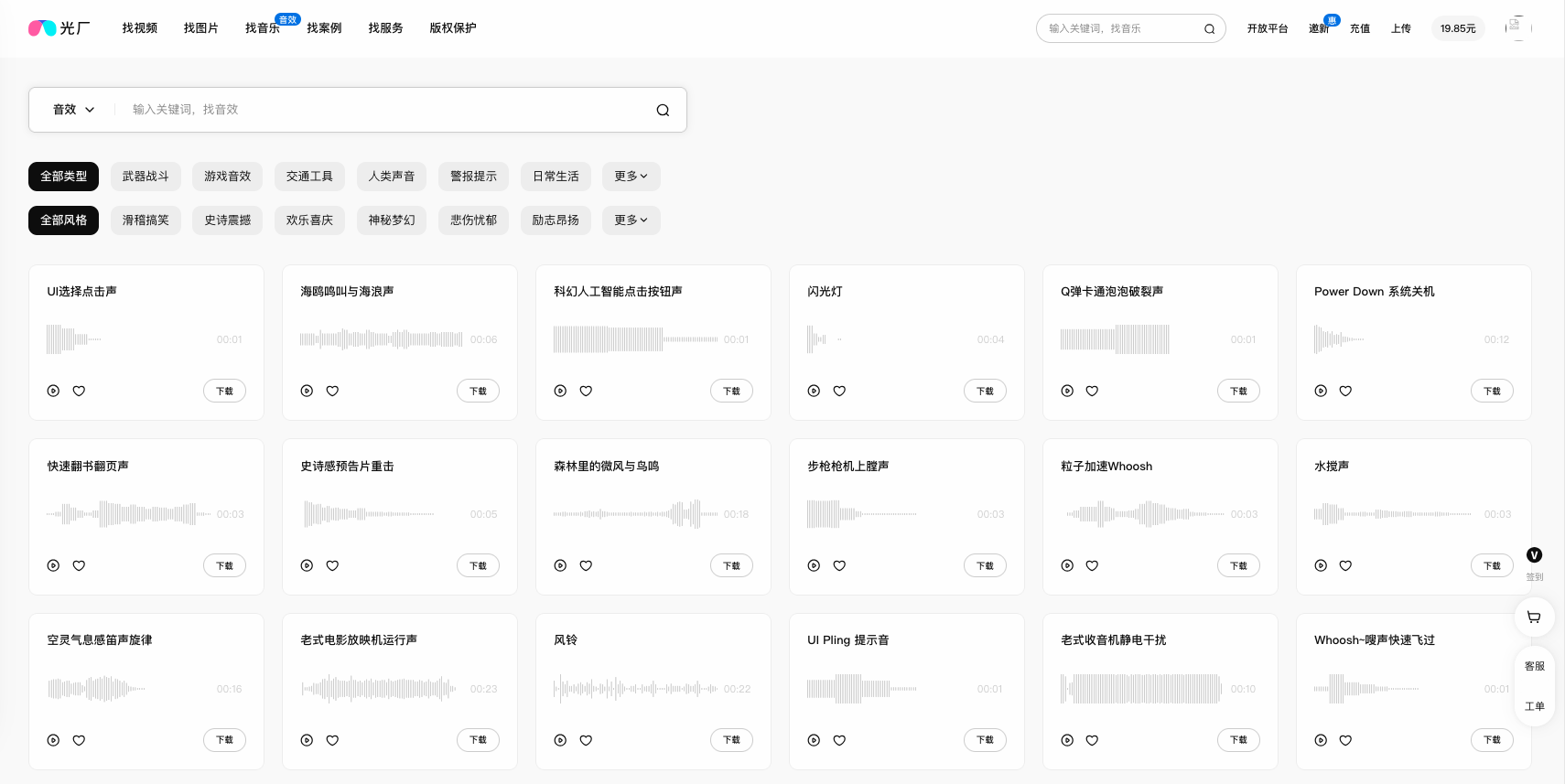Seek in the 海鸥鸣叫与海浪声 waveform
This screenshot has height=784, width=1565.
(x=382, y=339)
